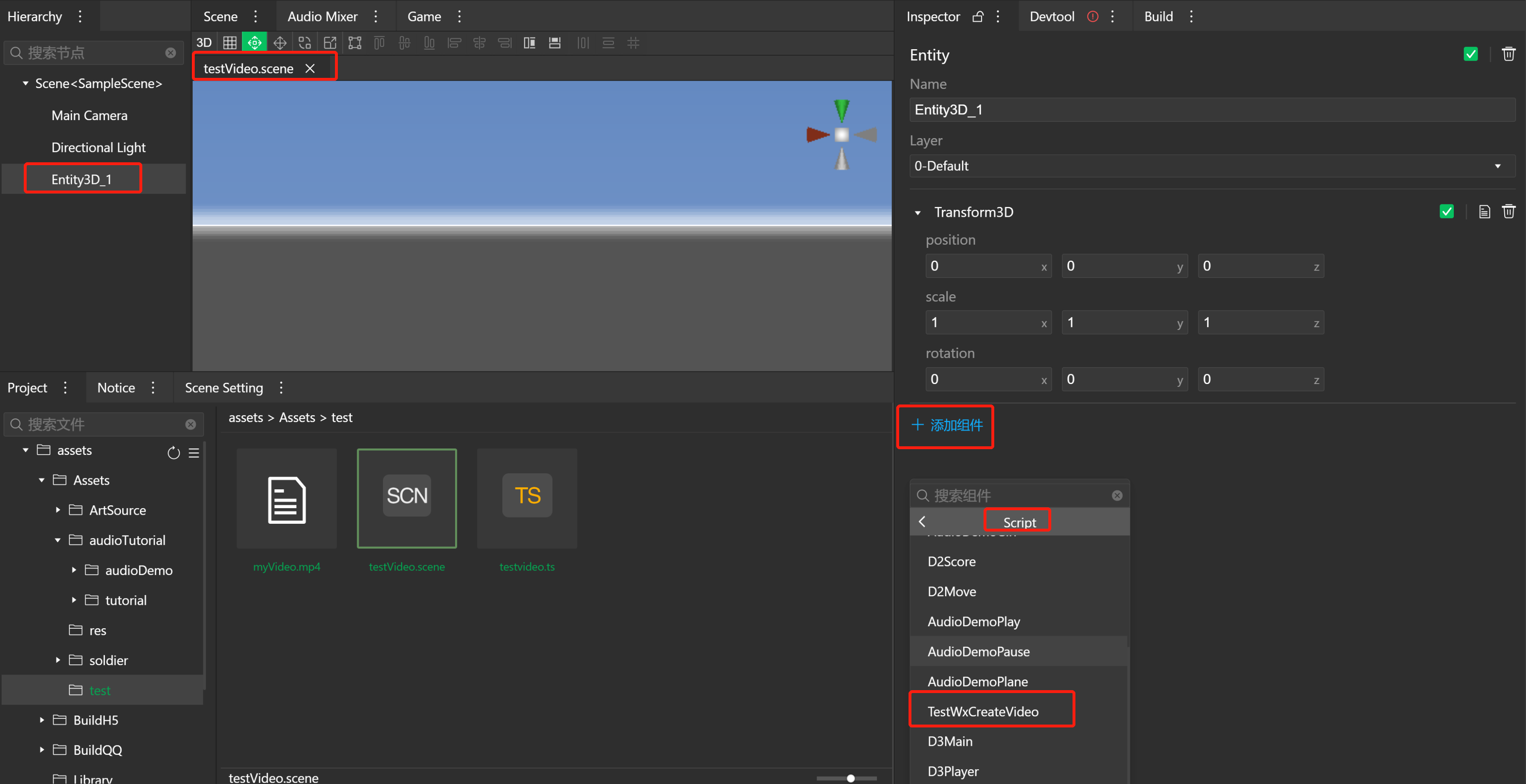Expand the soldier folder in Project tree
Image resolution: width=1526 pixels, height=784 pixels.
click(x=58, y=660)
